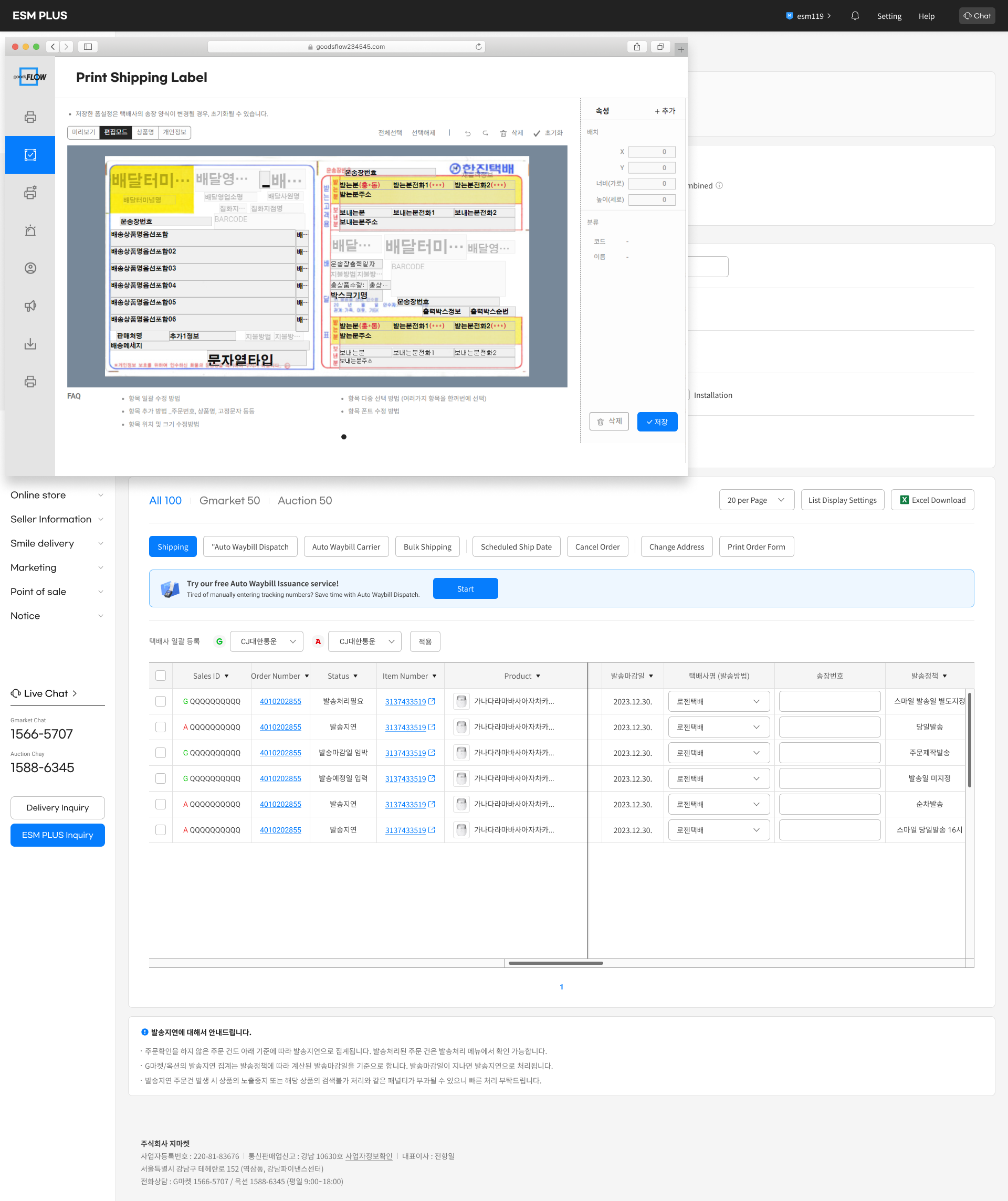Click the browser share icon
This screenshot has width=1008, height=1201.
point(637,47)
